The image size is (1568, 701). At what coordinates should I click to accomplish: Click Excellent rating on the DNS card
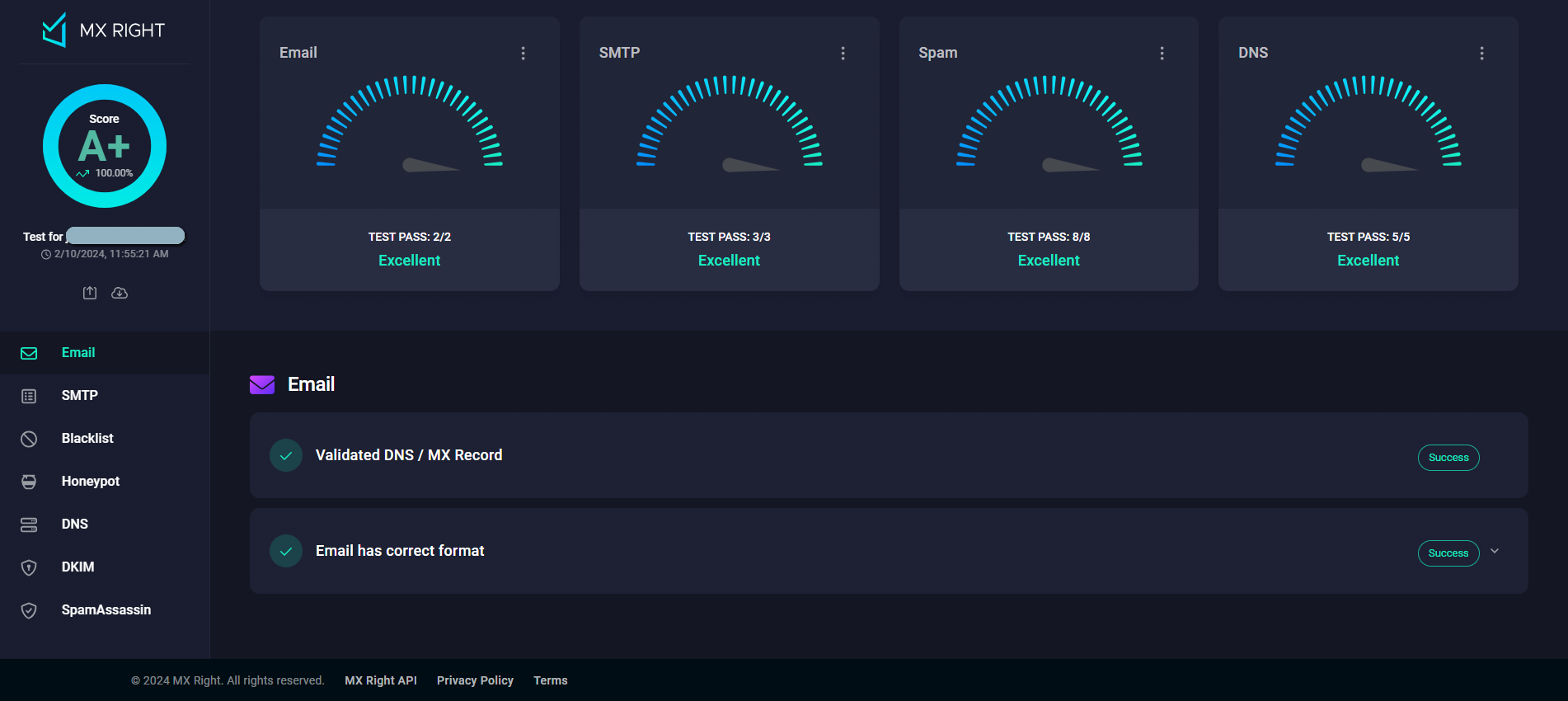[x=1368, y=261]
